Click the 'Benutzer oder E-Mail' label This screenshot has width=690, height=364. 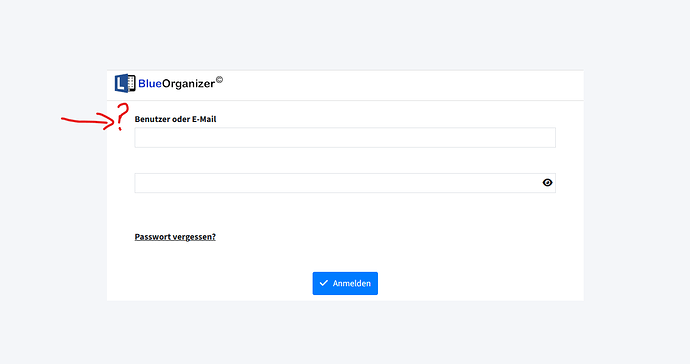click(x=175, y=119)
